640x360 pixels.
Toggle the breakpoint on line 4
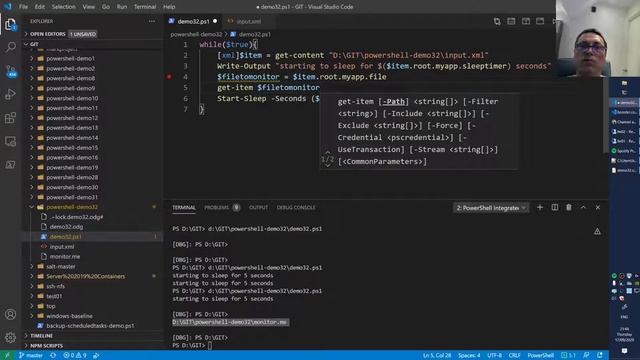pyautogui.click(x=169, y=77)
